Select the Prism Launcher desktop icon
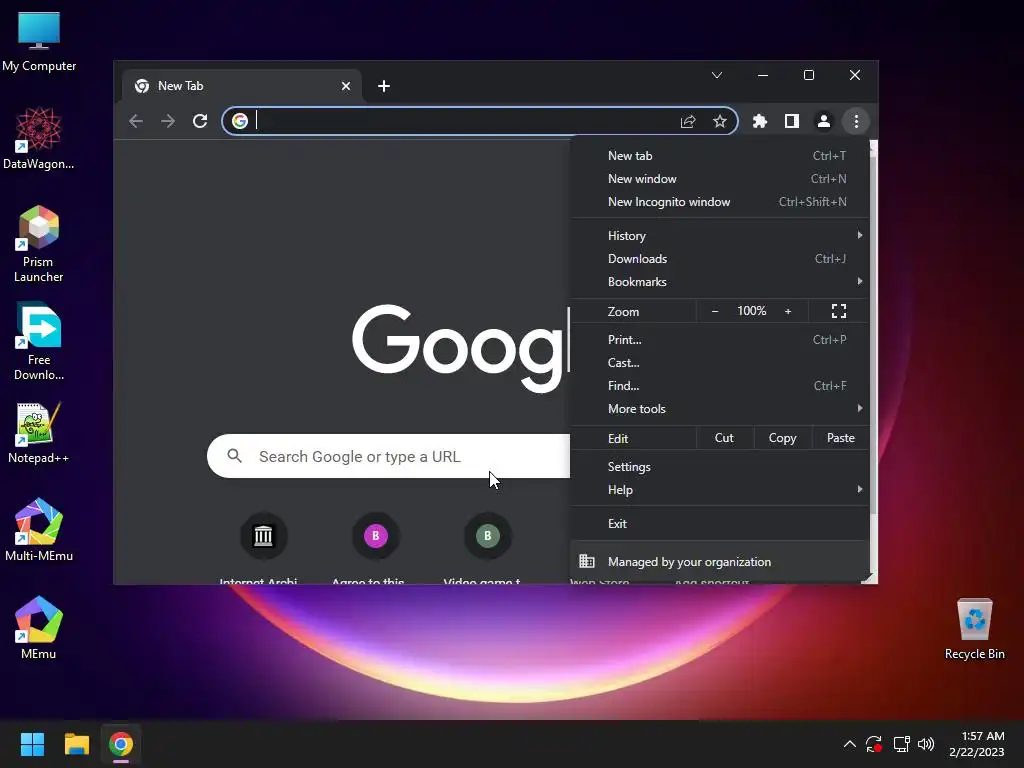 [39, 244]
